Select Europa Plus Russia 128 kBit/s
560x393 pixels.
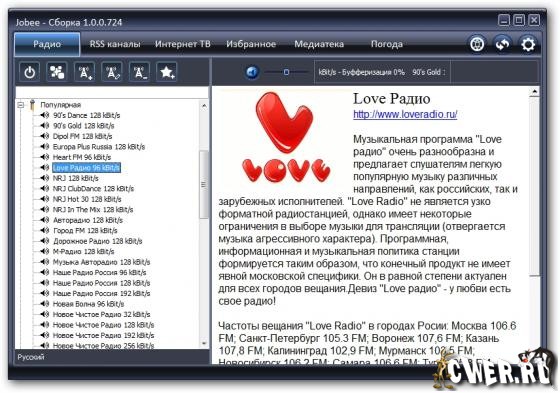(99, 146)
